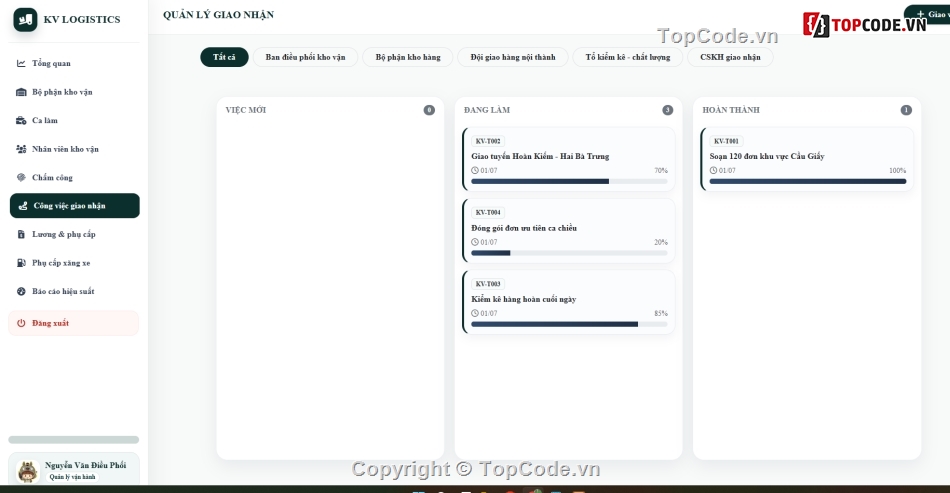This screenshot has width=950, height=493.
Task: Click the KV-T001 task code badge
Action: click(x=726, y=141)
